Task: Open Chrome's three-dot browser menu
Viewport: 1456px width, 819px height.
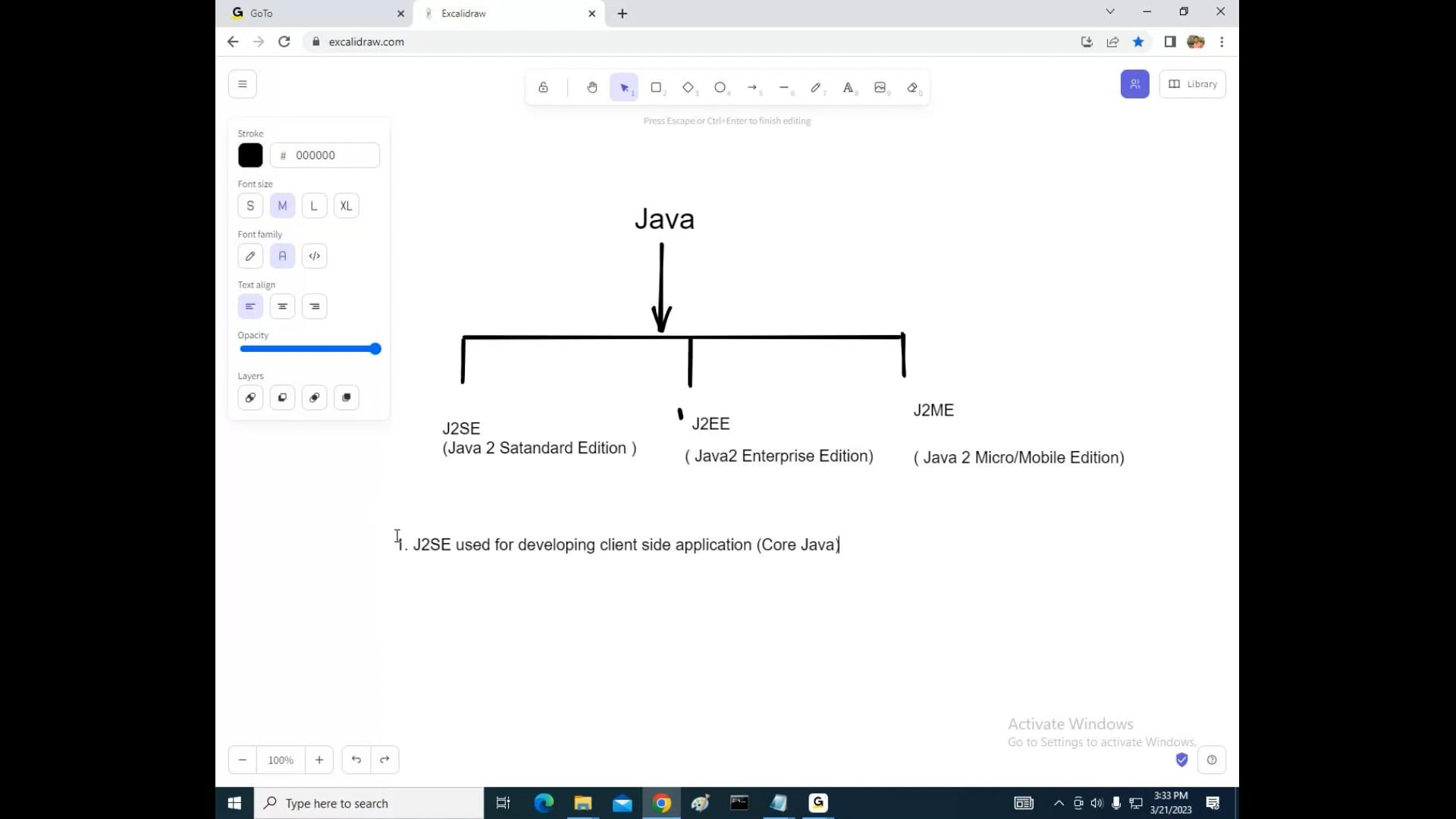Action: coord(1222,42)
